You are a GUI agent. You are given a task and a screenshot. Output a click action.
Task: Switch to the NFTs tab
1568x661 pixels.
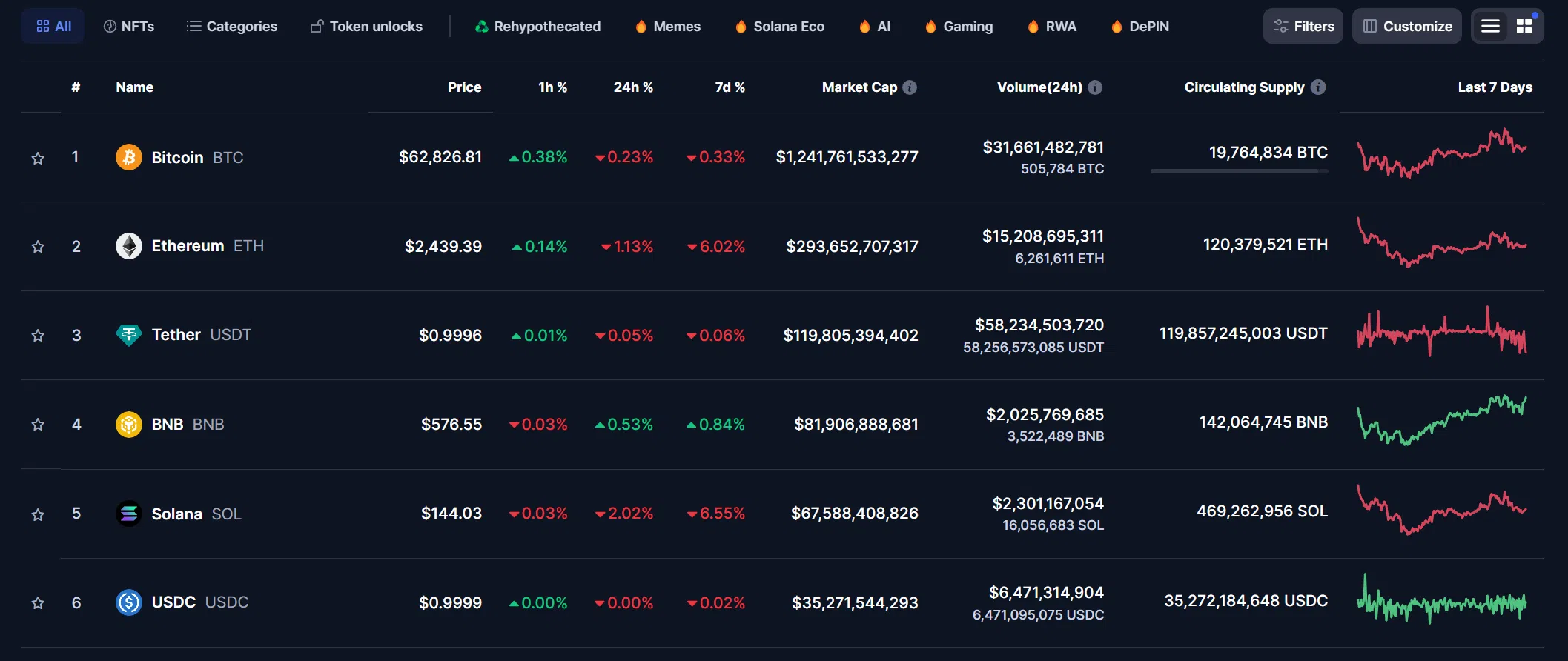tap(129, 26)
